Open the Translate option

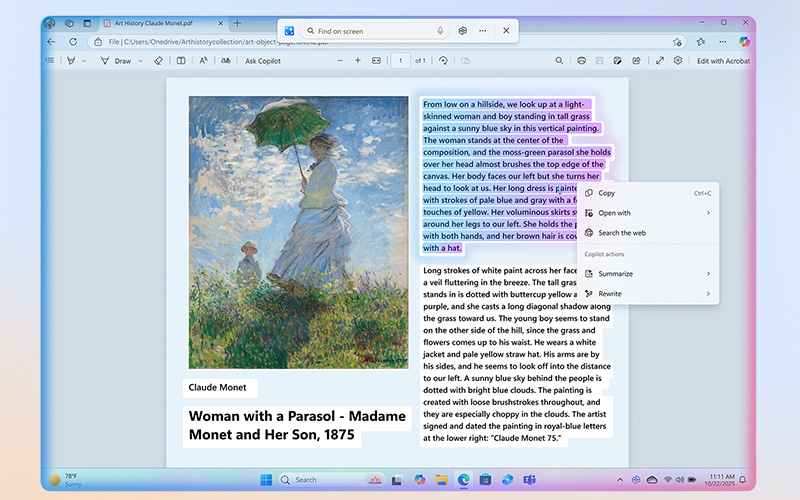(x=226, y=61)
